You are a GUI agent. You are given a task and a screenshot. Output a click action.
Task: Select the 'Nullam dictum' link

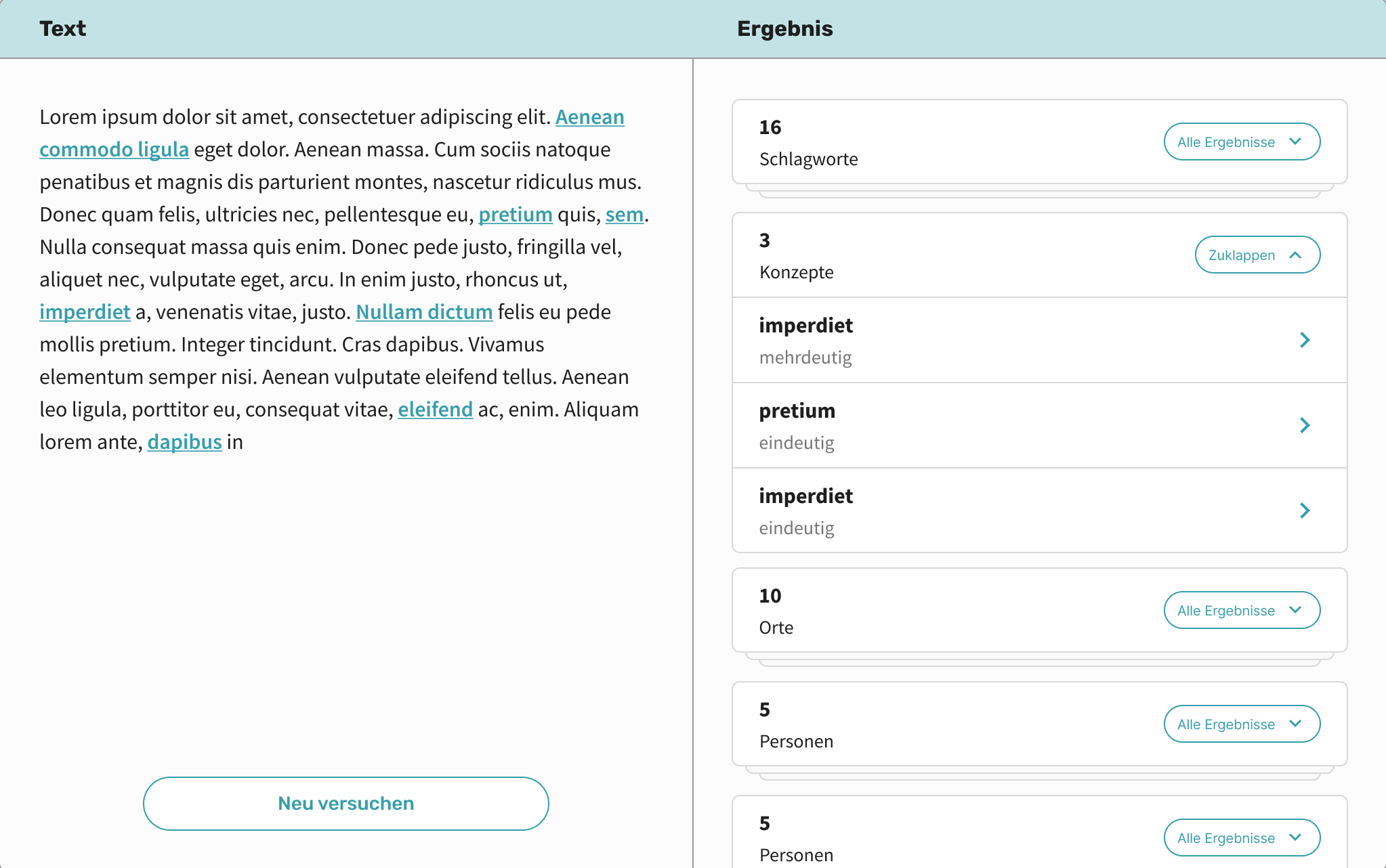point(424,312)
